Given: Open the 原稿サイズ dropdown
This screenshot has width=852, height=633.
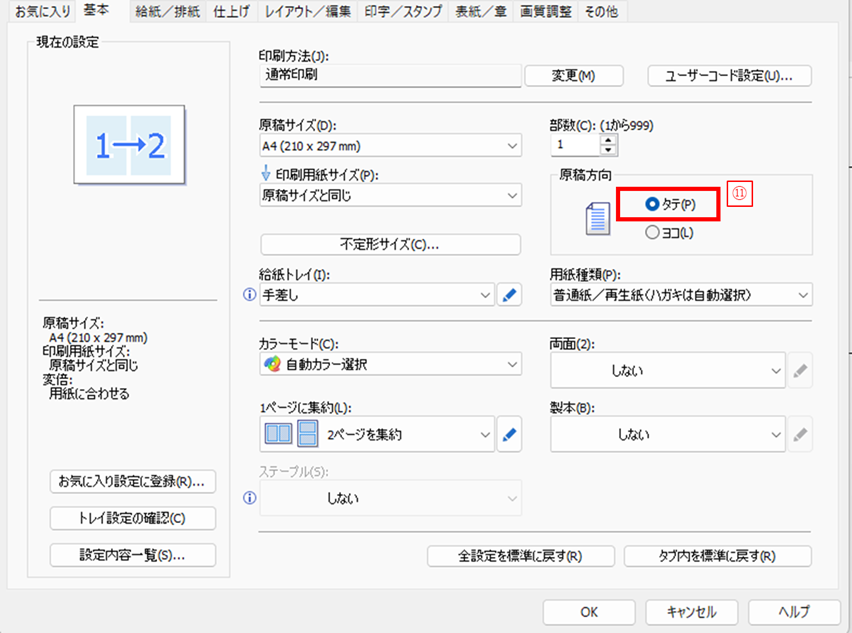Looking at the screenshot, I should 390,146.
